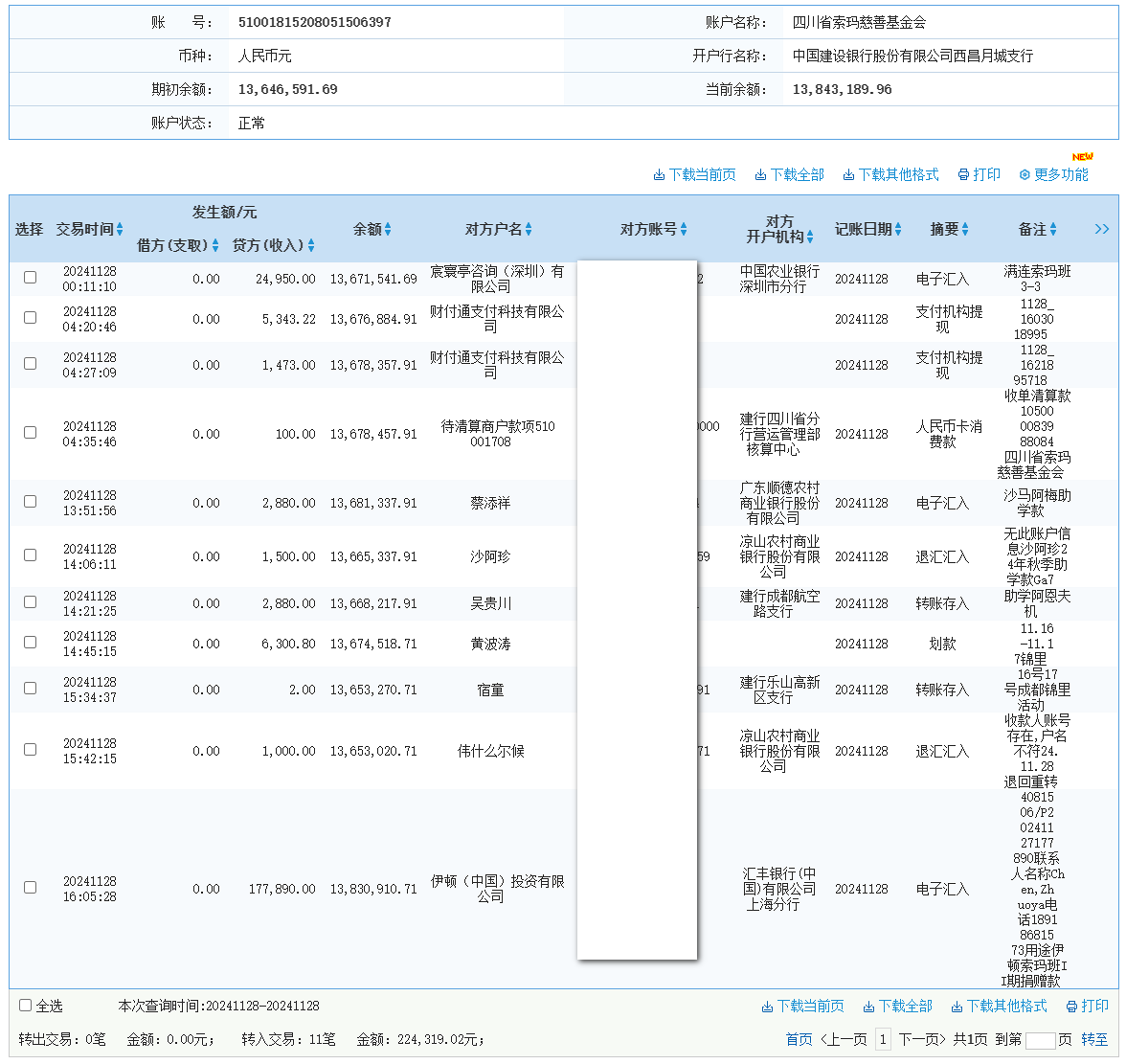Viewport: 1126px width, 1064px height.
Task: Select row with time 04:20:46
Action: [x=31, y=318]
